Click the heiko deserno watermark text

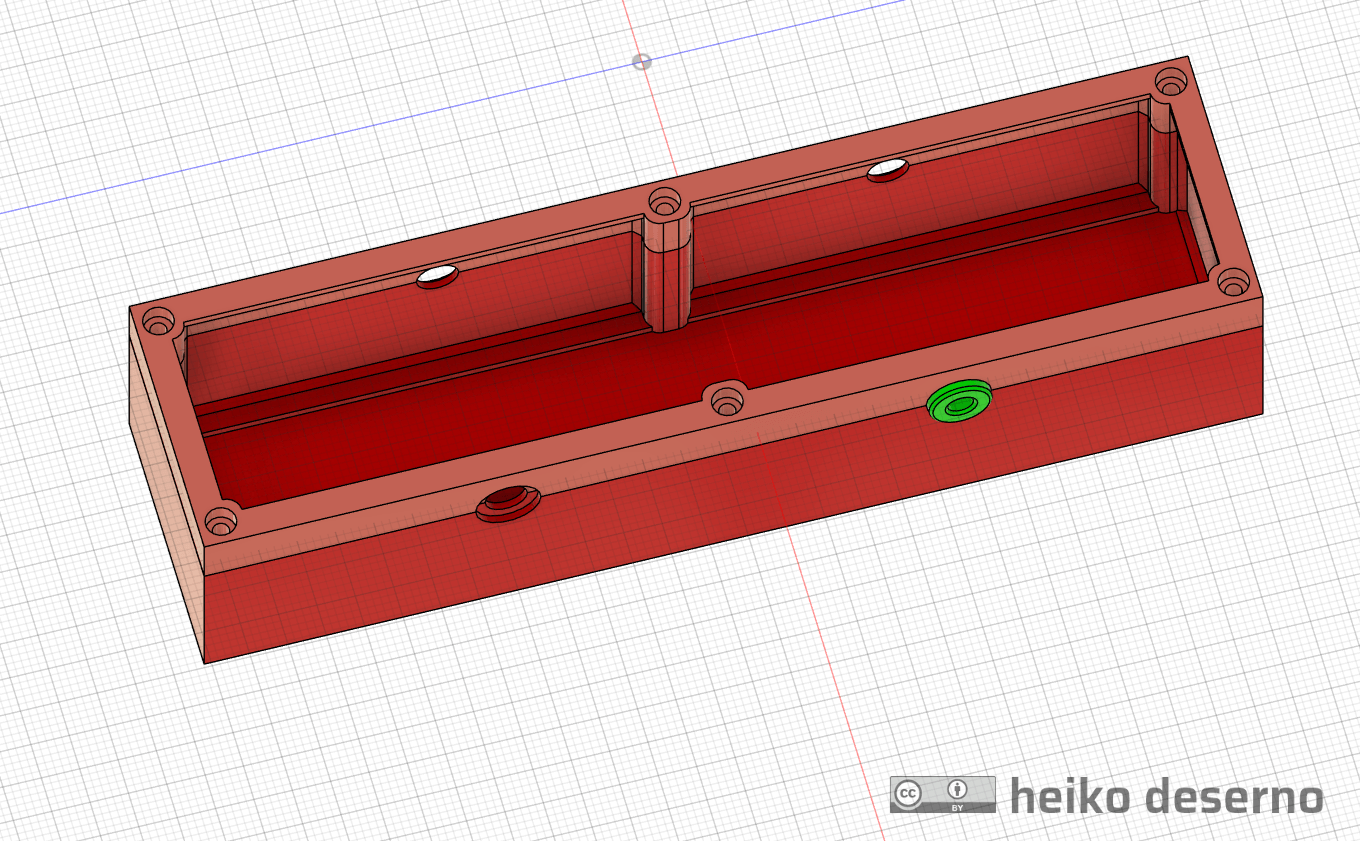[x=1166, y=797]
